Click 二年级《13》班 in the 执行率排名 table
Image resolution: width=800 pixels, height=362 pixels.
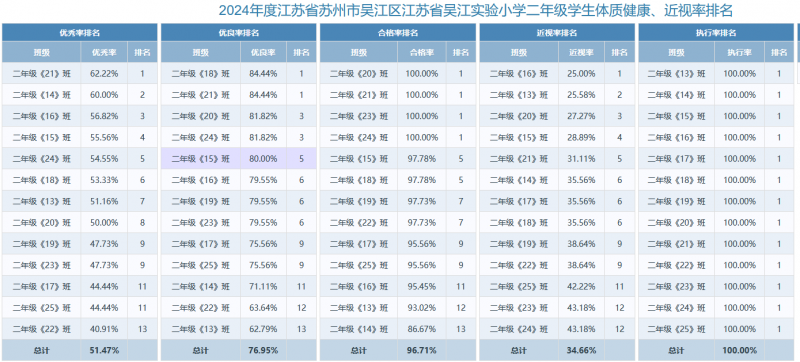tap(677, 73)
